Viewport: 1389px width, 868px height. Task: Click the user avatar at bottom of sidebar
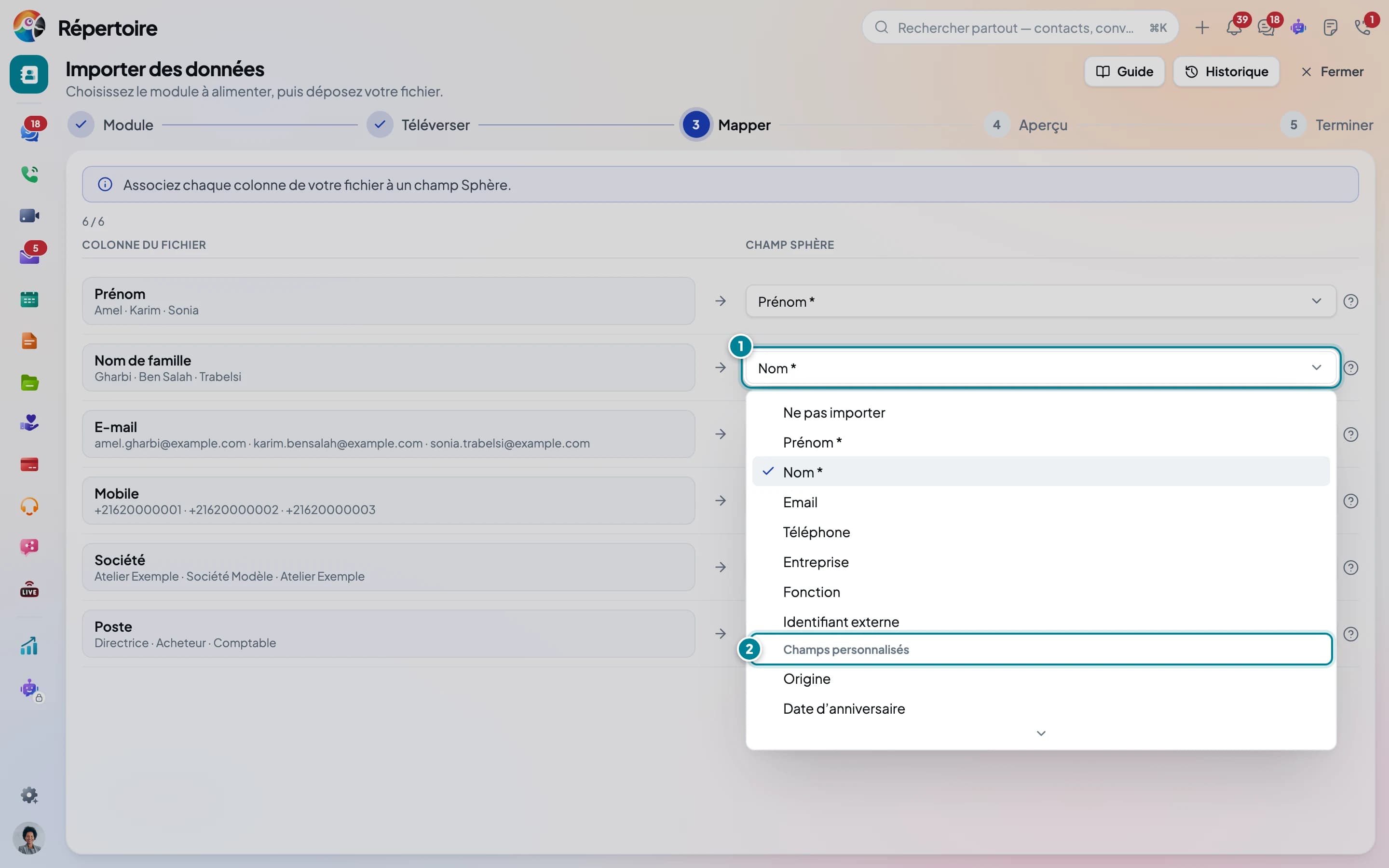coord(29,838)
